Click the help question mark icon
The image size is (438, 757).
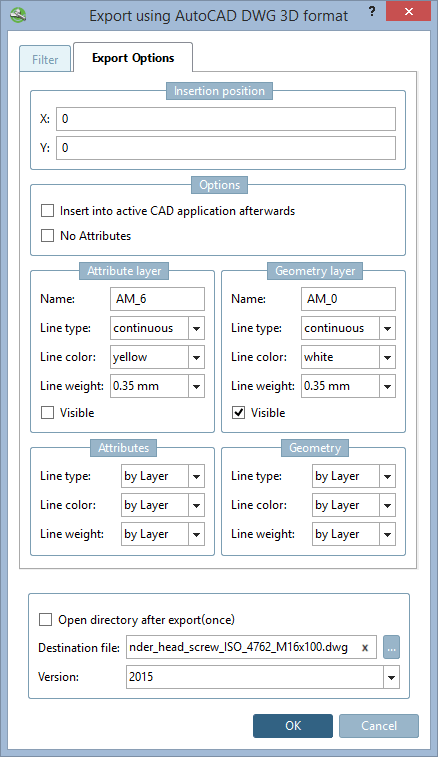pos(372,12)
